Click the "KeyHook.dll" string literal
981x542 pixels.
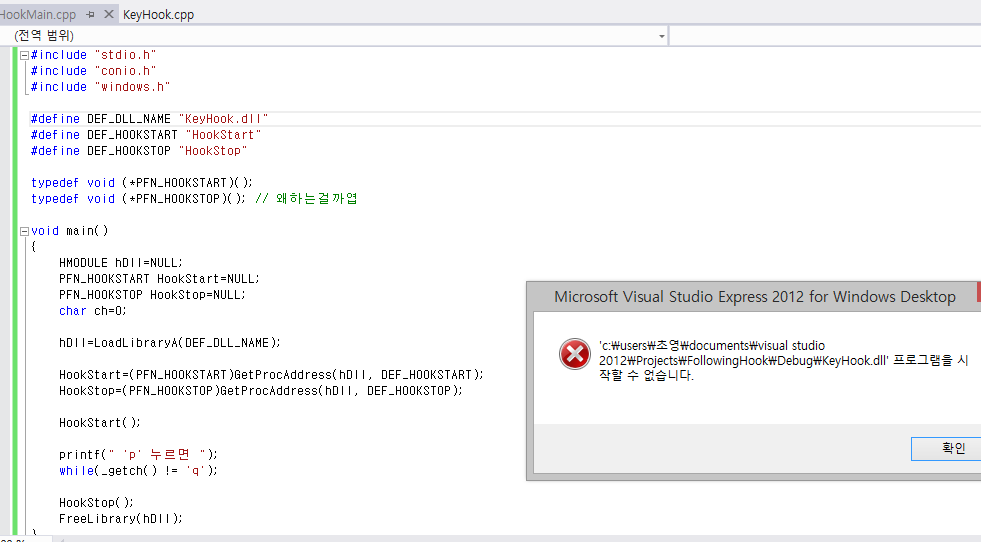click(x=224, y=119)
